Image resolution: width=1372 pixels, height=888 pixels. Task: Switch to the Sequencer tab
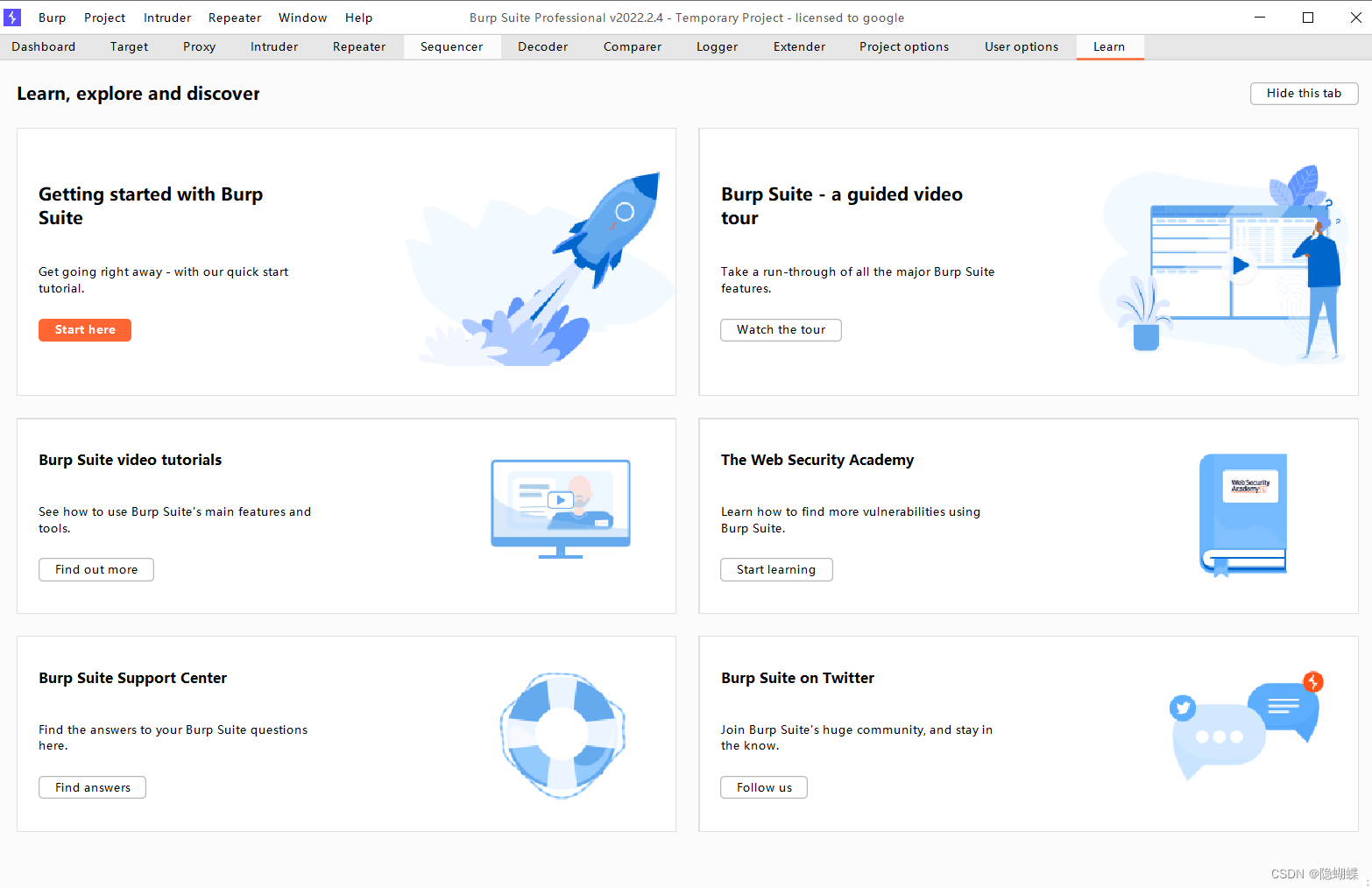[x=452, y=47]
